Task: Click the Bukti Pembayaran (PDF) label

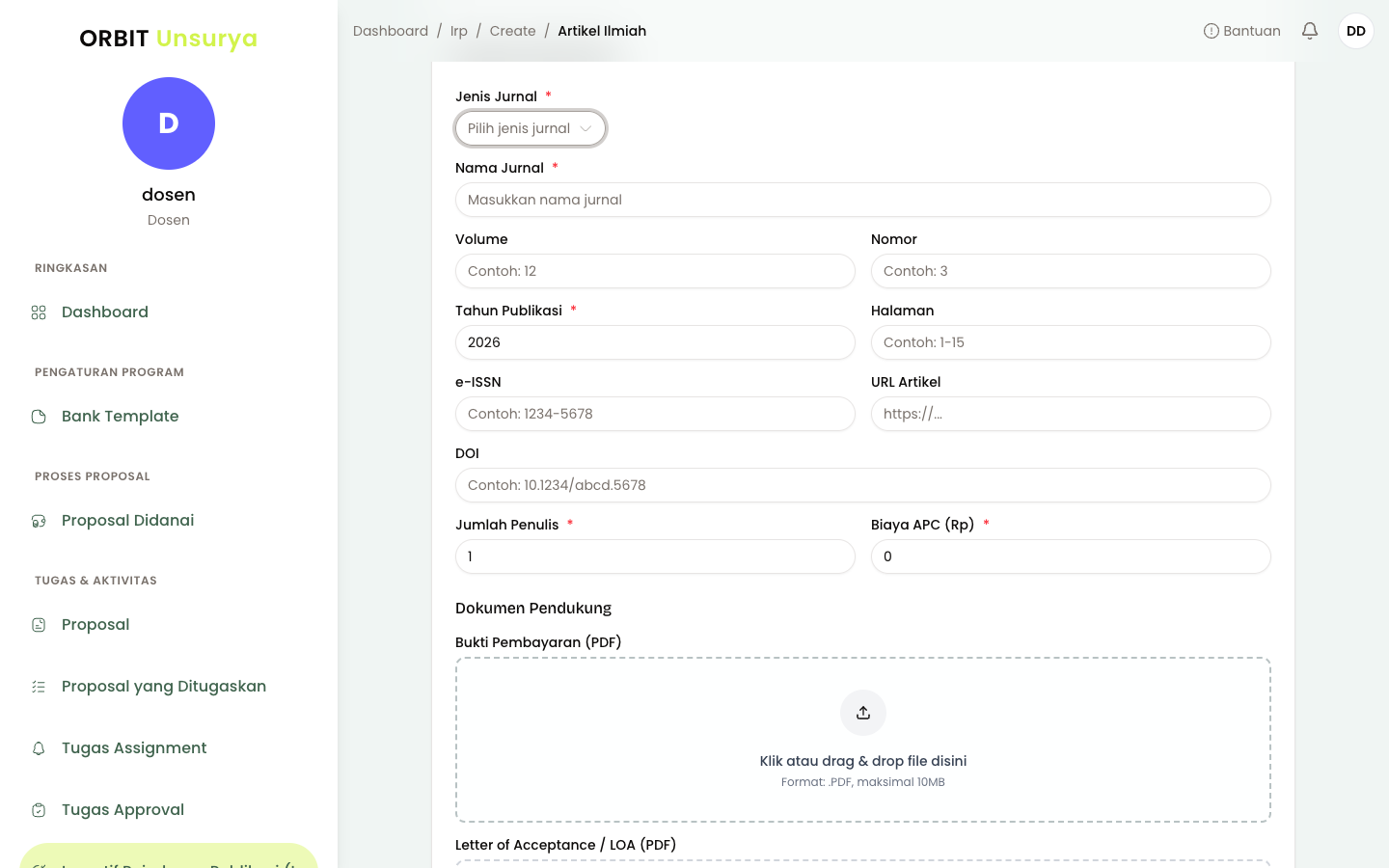Action: pos(538,642)
